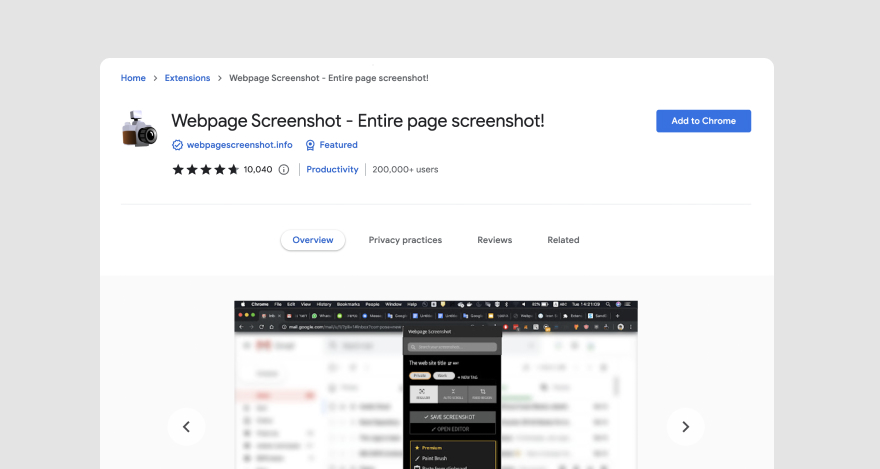This screenshot has width=880, height=469.
Task: Click the camera extension logo icon
Action: (139, 129)
